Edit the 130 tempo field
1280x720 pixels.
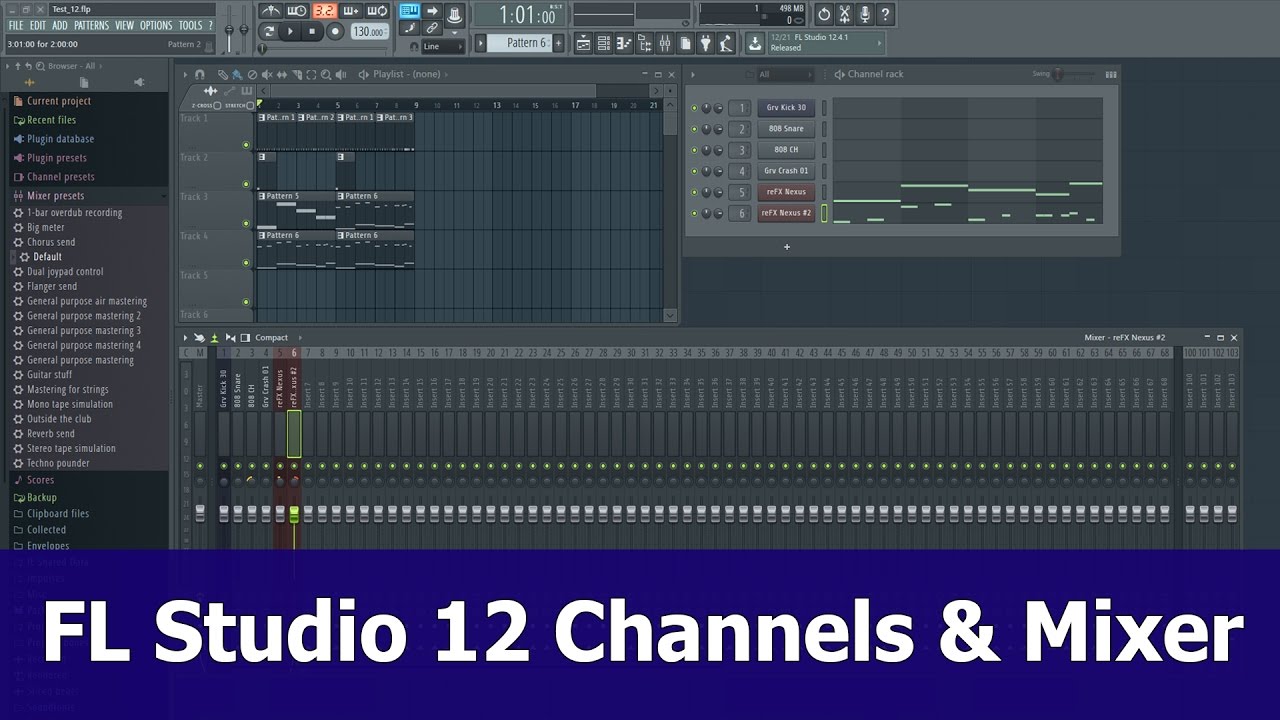pos(368,32)
